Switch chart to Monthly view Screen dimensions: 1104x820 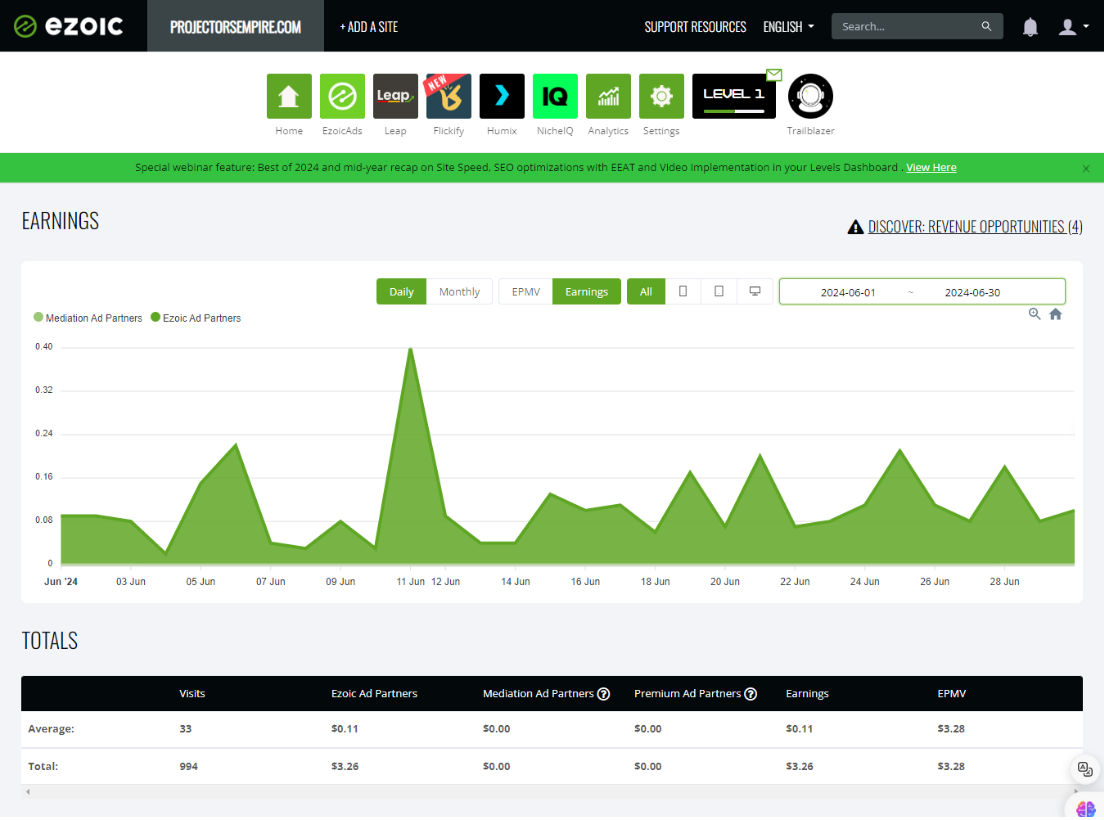tap(459, 291)
